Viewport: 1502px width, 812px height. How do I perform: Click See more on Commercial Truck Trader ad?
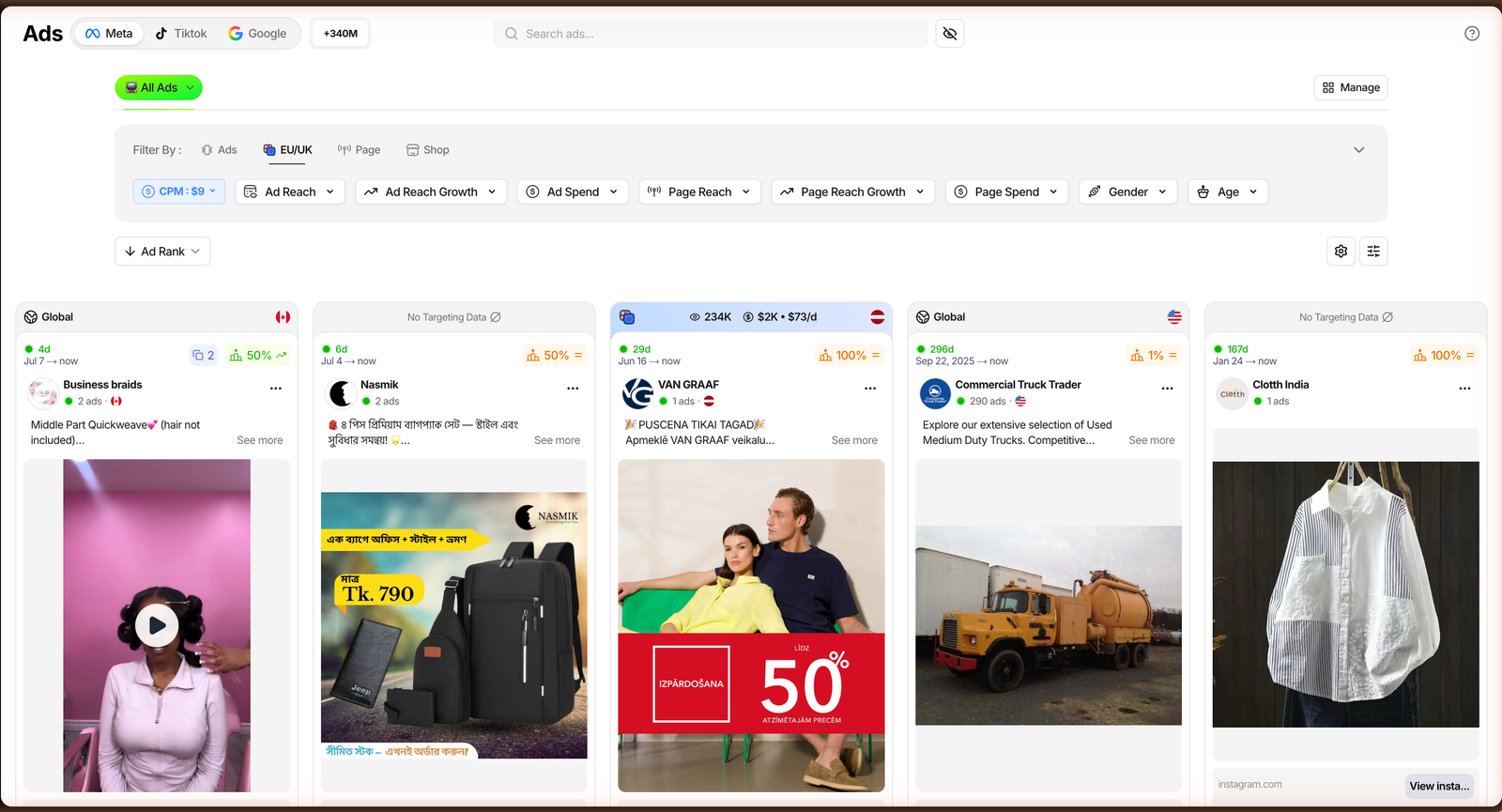coord(1151,440)
